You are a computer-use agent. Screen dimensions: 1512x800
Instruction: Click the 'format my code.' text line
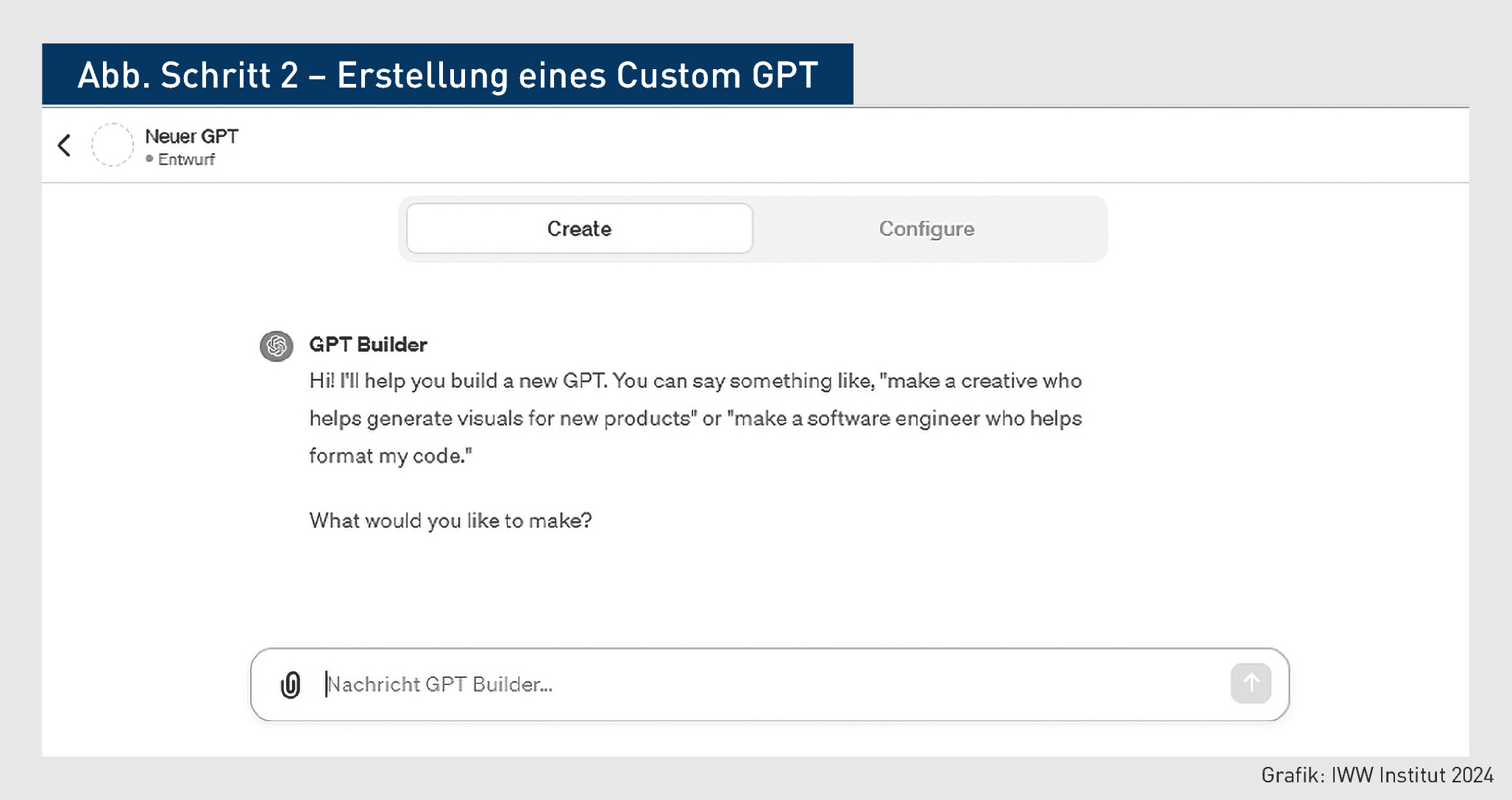tap(391, 456)
